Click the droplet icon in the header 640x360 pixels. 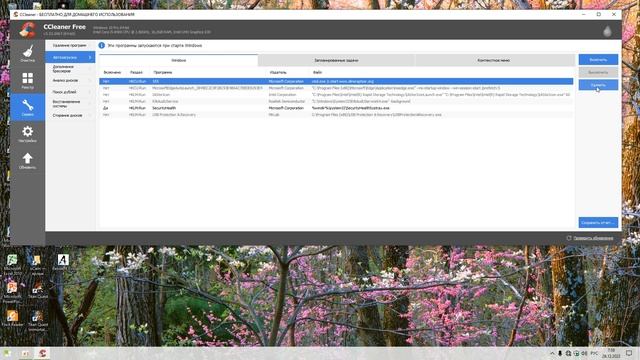click(607, 31)
